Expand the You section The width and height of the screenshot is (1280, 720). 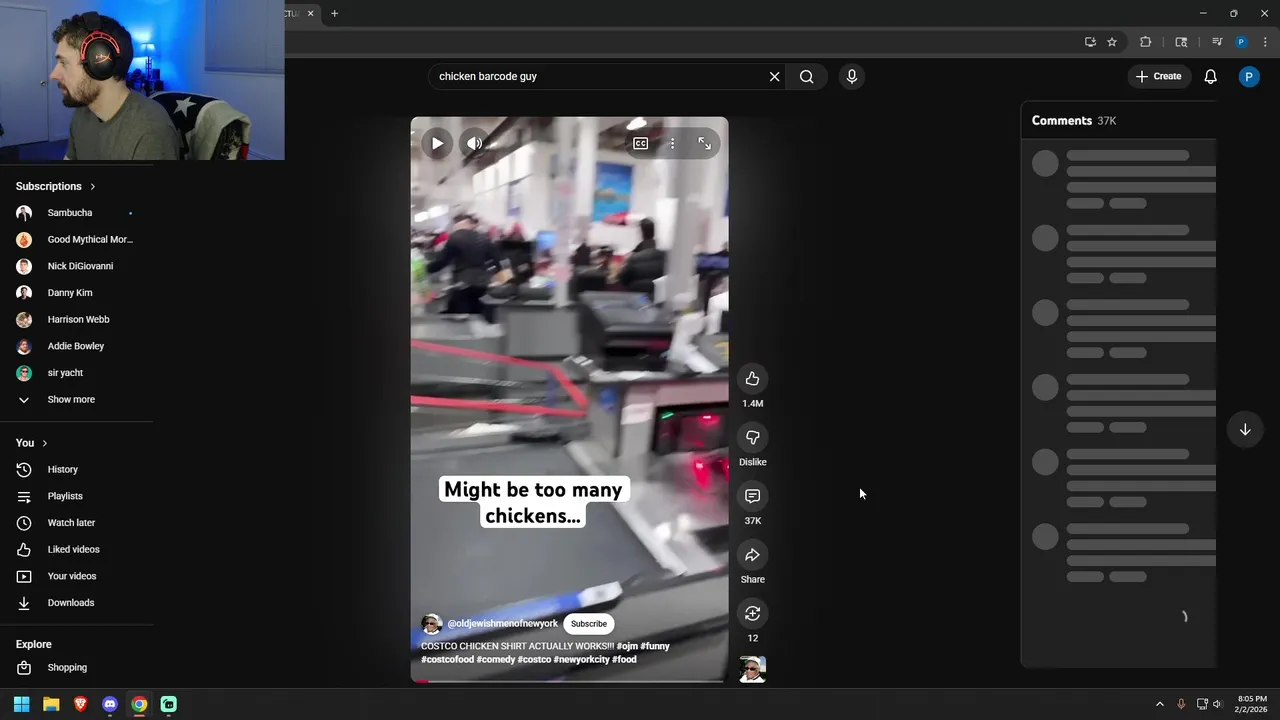(32, 443)
